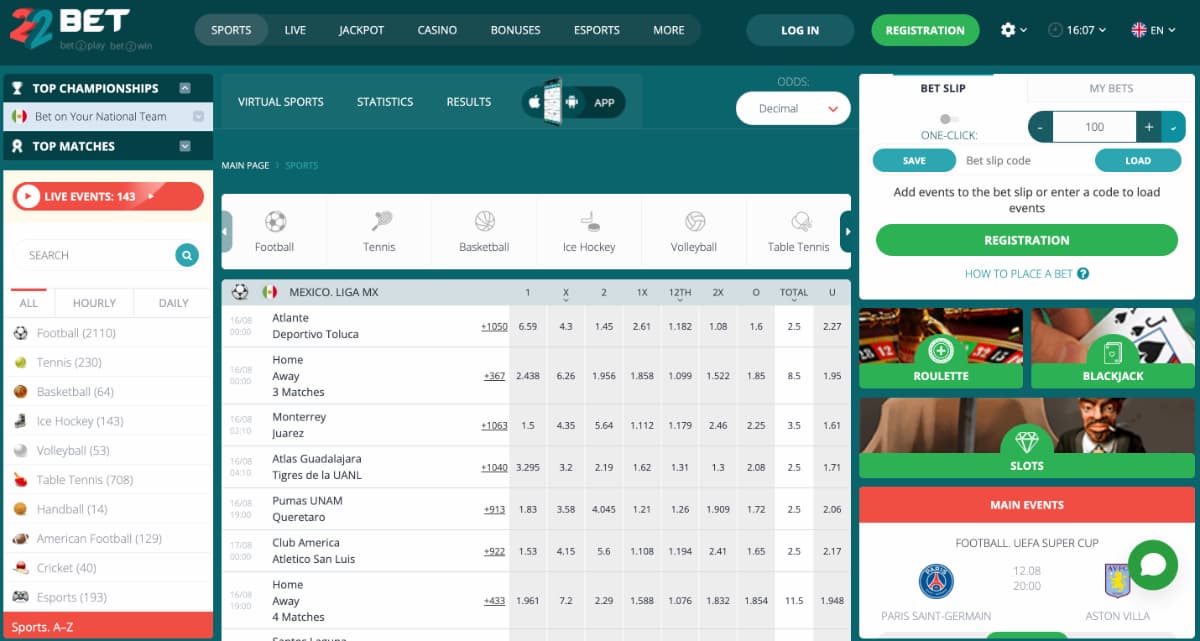Screen dimensions: 1200x641
Task: Open the LIVE top menu
Action: pos(295,30)
